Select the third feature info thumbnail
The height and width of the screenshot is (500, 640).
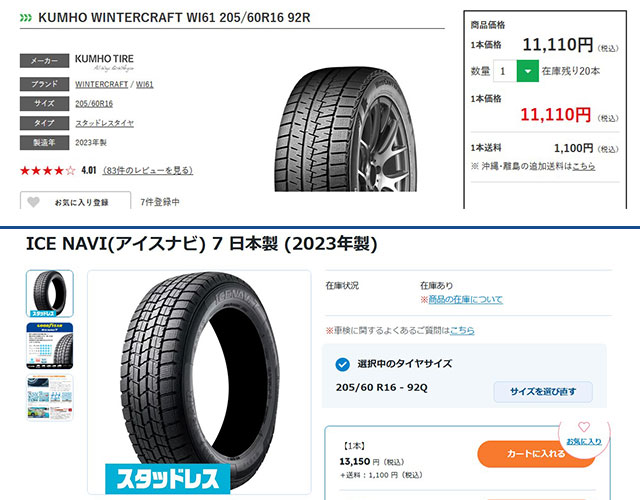click(x=50, y=398)
